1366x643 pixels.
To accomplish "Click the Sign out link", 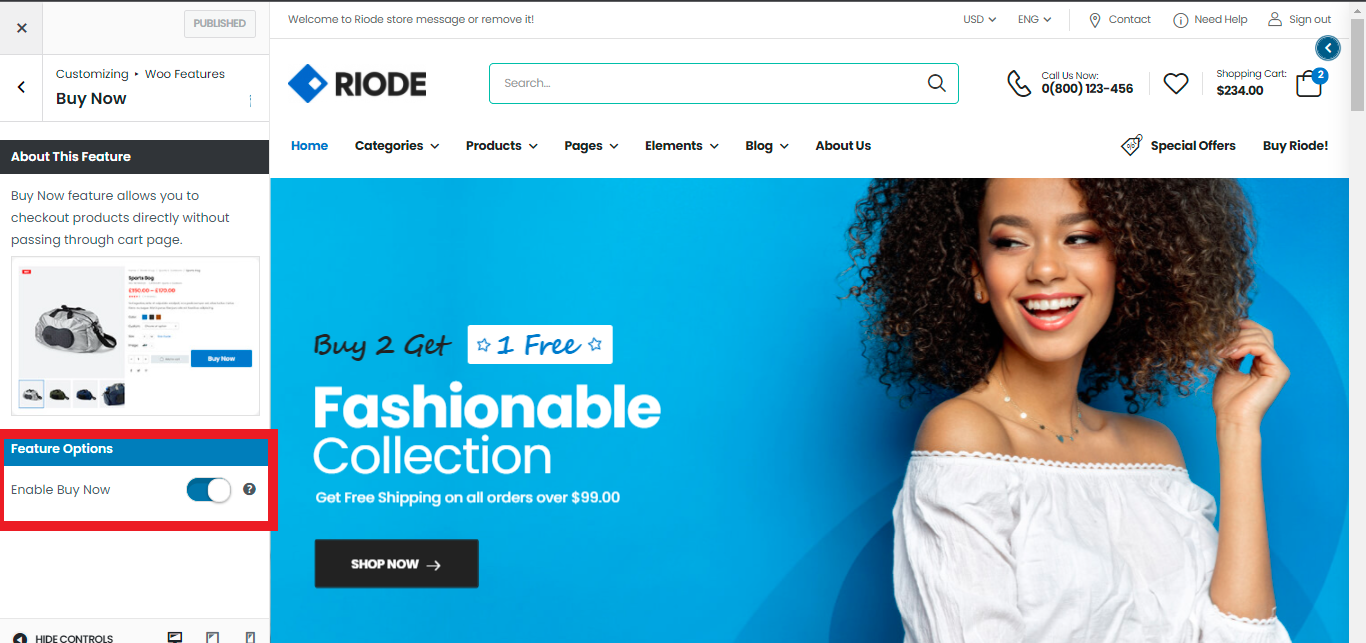I will point(1299,19).
